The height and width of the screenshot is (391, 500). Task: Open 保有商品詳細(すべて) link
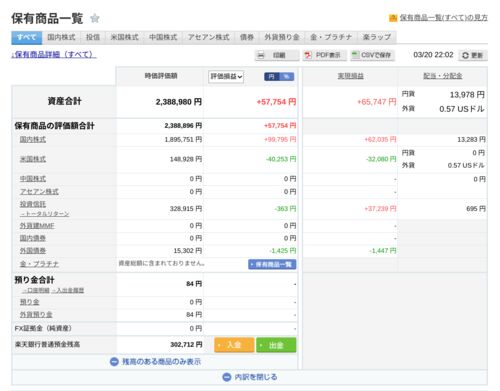(x=54, y=54)
